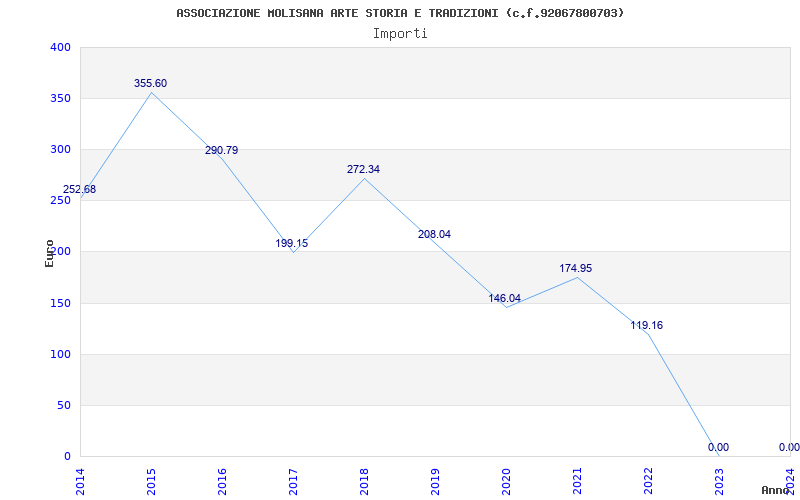Select the 119.16 value label
The height and width of the screenshot is (500, 800).
coord(646,326)
